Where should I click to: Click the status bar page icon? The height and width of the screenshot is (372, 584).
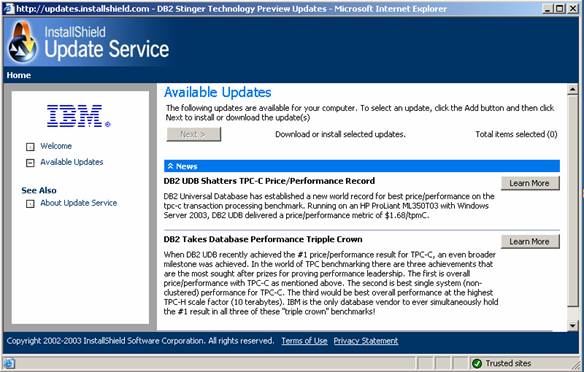pos(9,363)
